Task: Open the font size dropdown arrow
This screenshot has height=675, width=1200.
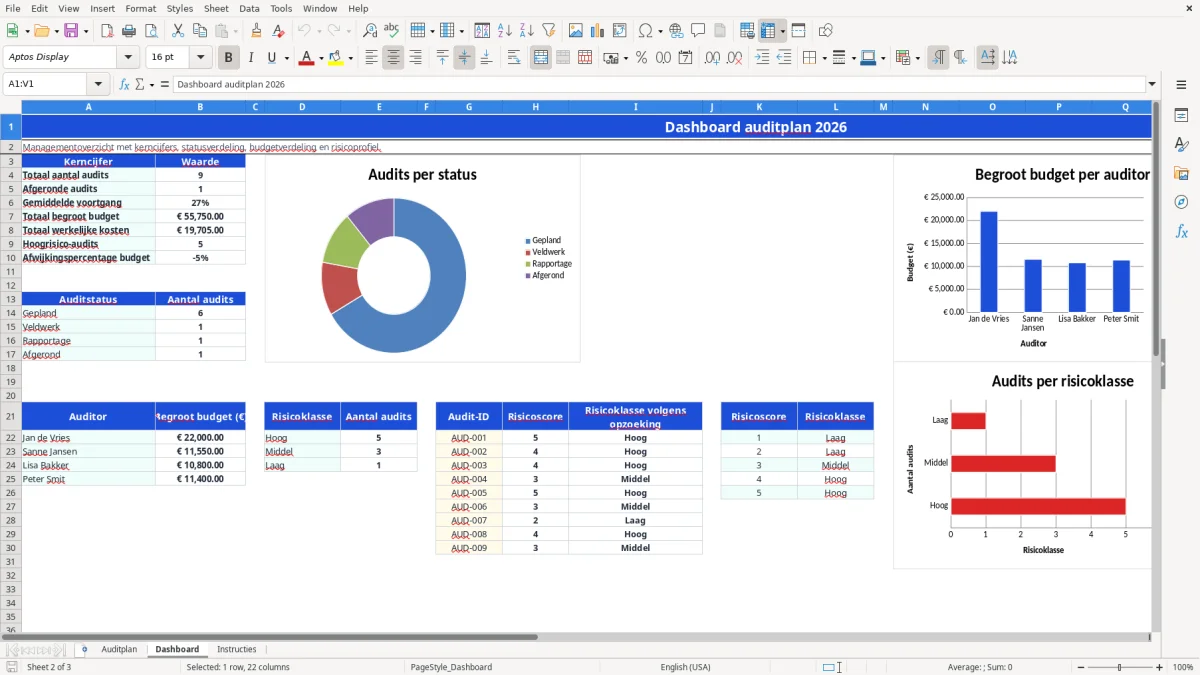Action: point(200,58)
